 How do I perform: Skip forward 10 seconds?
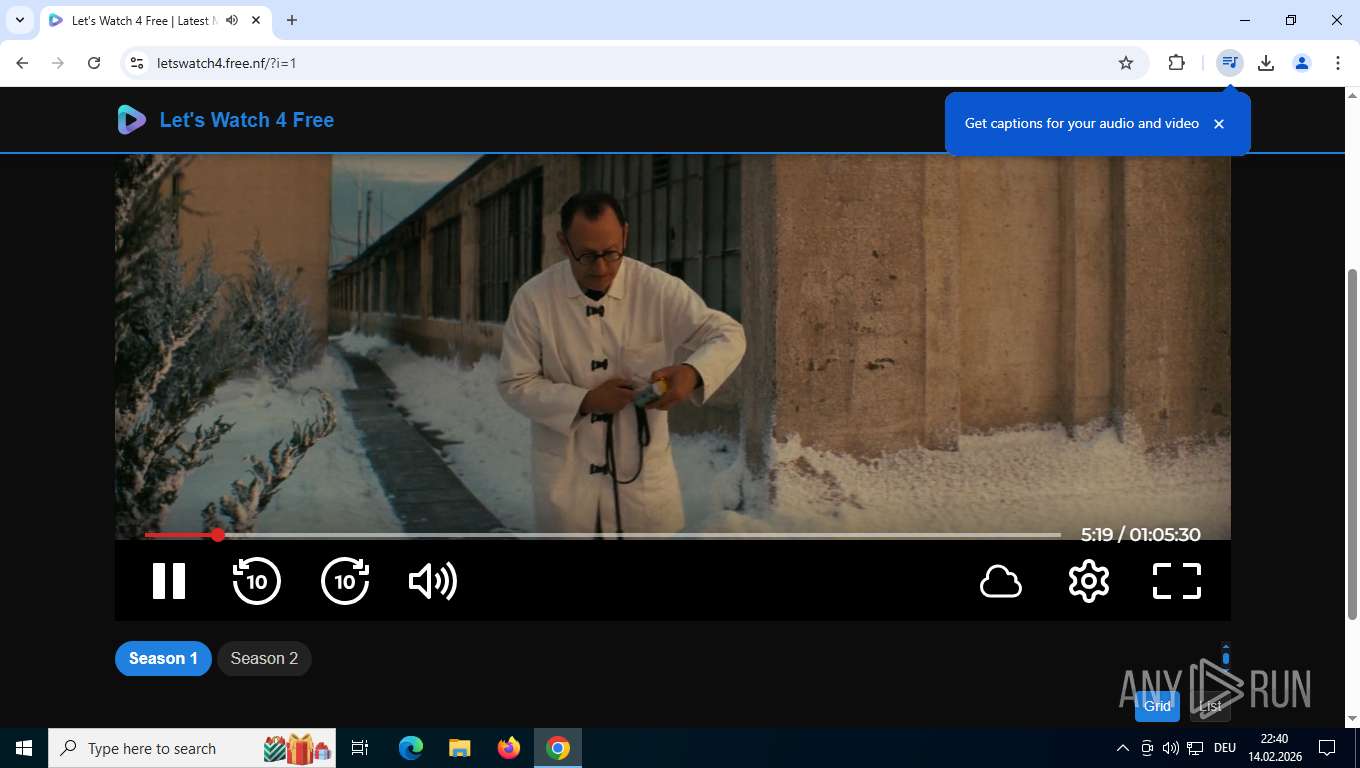pos(345,581)
